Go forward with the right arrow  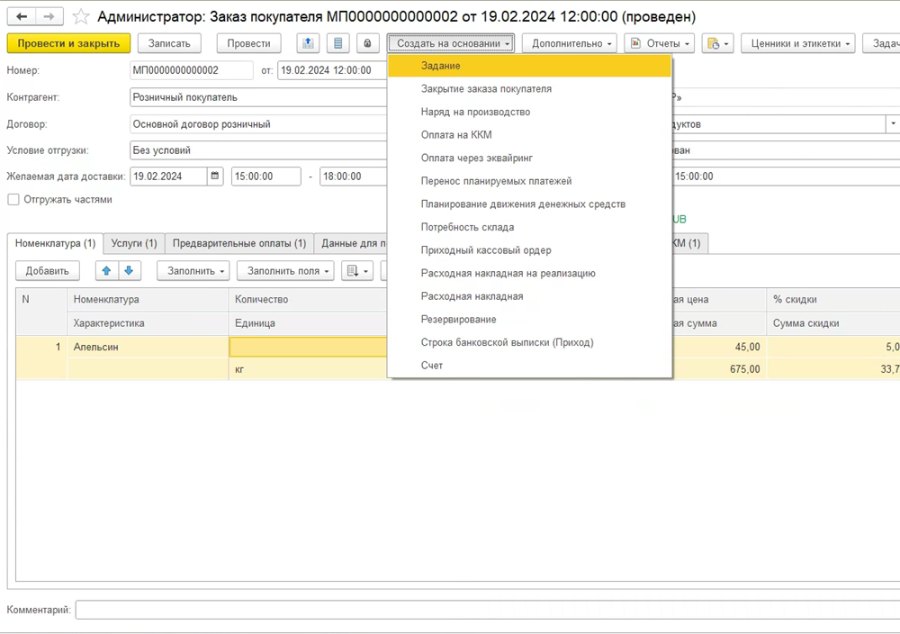[49, 17]
